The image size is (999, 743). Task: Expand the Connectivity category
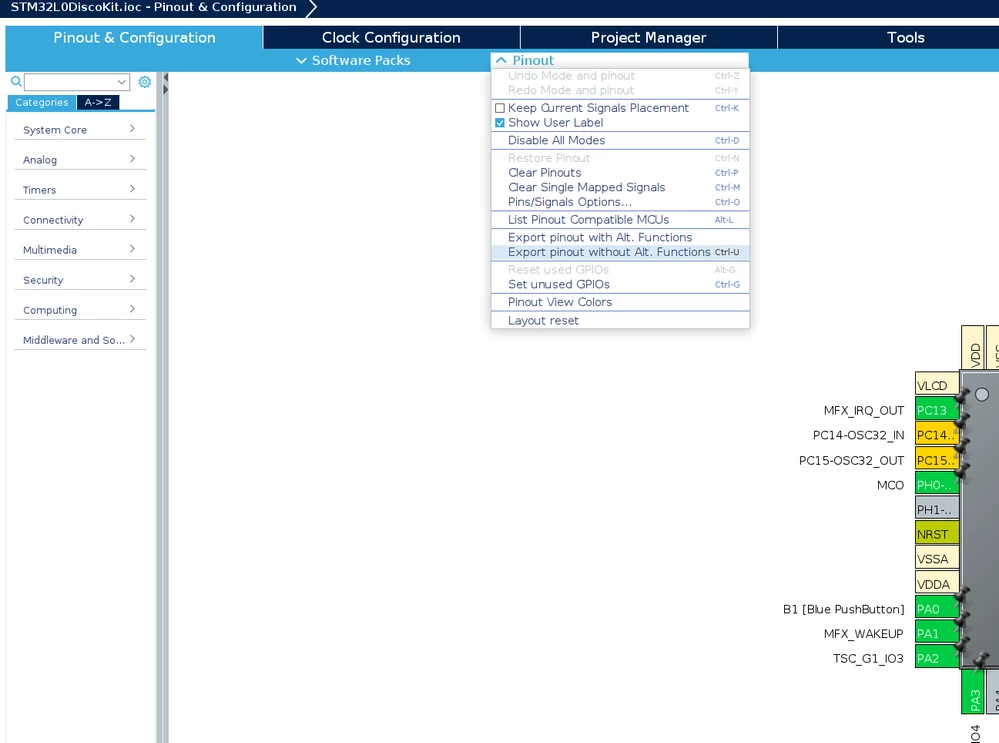coord(80,220)
